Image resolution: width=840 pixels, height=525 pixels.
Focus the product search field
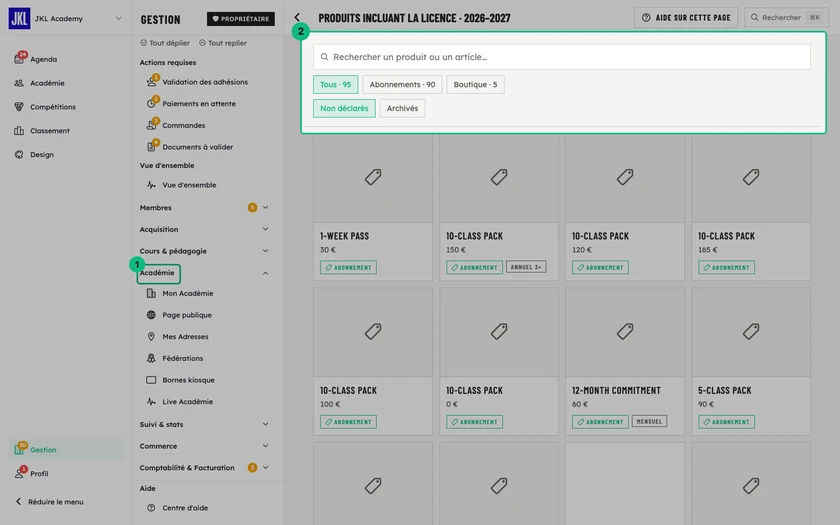[561, 57]
